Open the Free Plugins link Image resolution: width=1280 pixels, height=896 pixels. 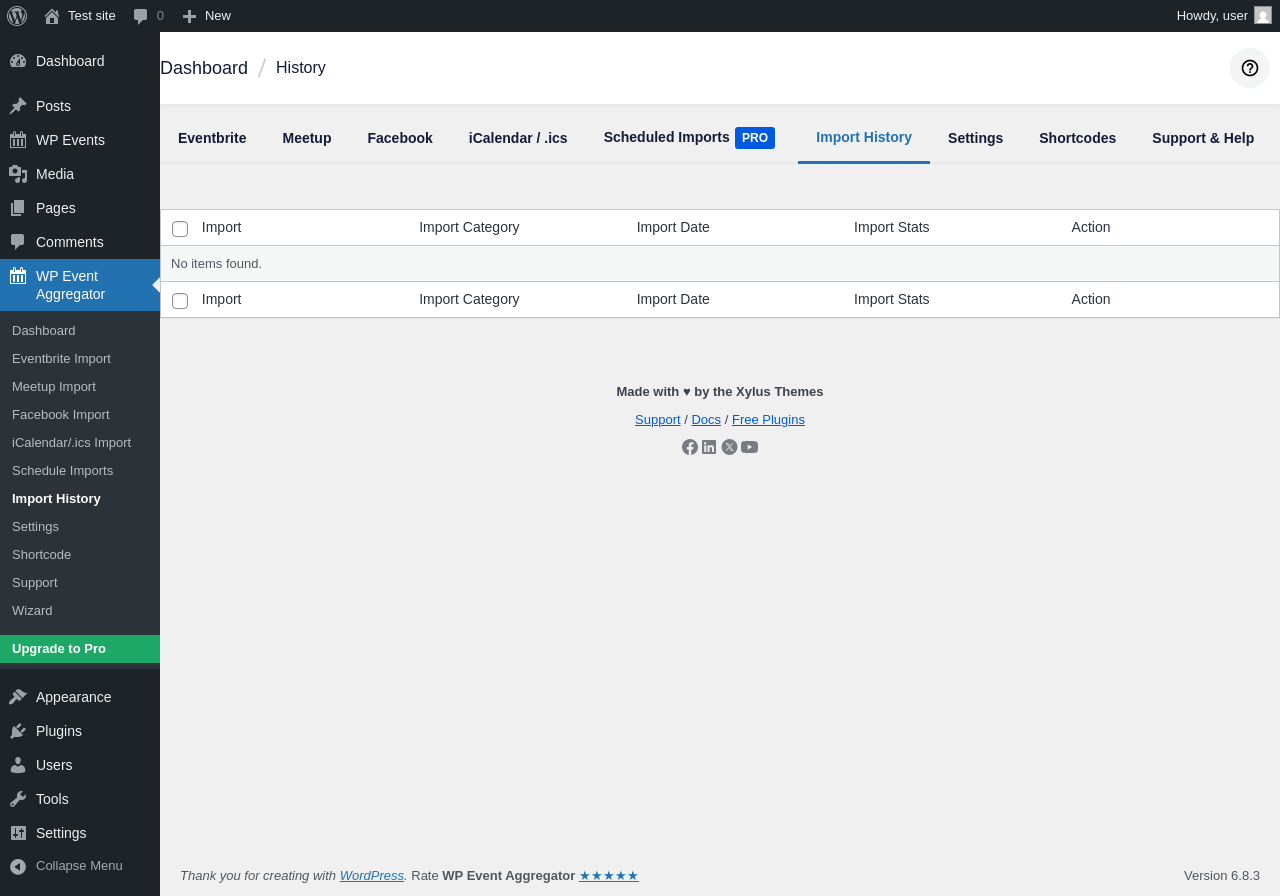[768, 420]
